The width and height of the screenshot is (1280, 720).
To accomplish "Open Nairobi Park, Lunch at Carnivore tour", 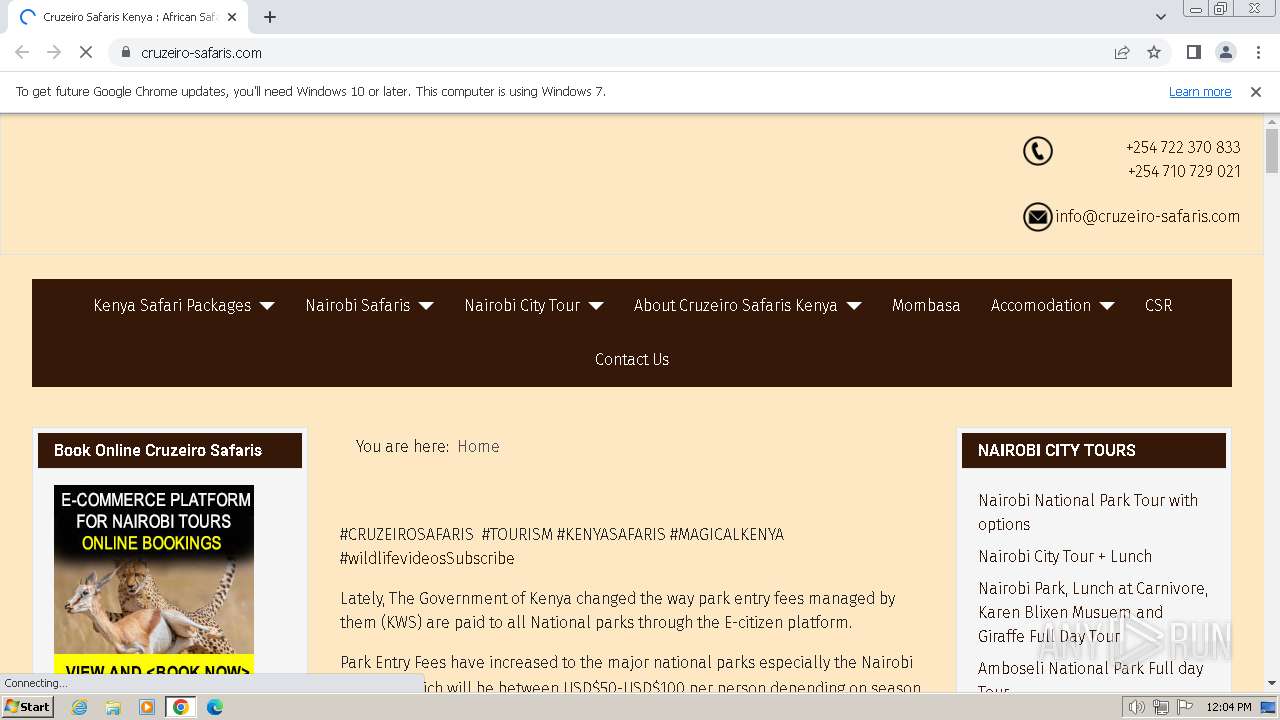I will [1093, 612].
